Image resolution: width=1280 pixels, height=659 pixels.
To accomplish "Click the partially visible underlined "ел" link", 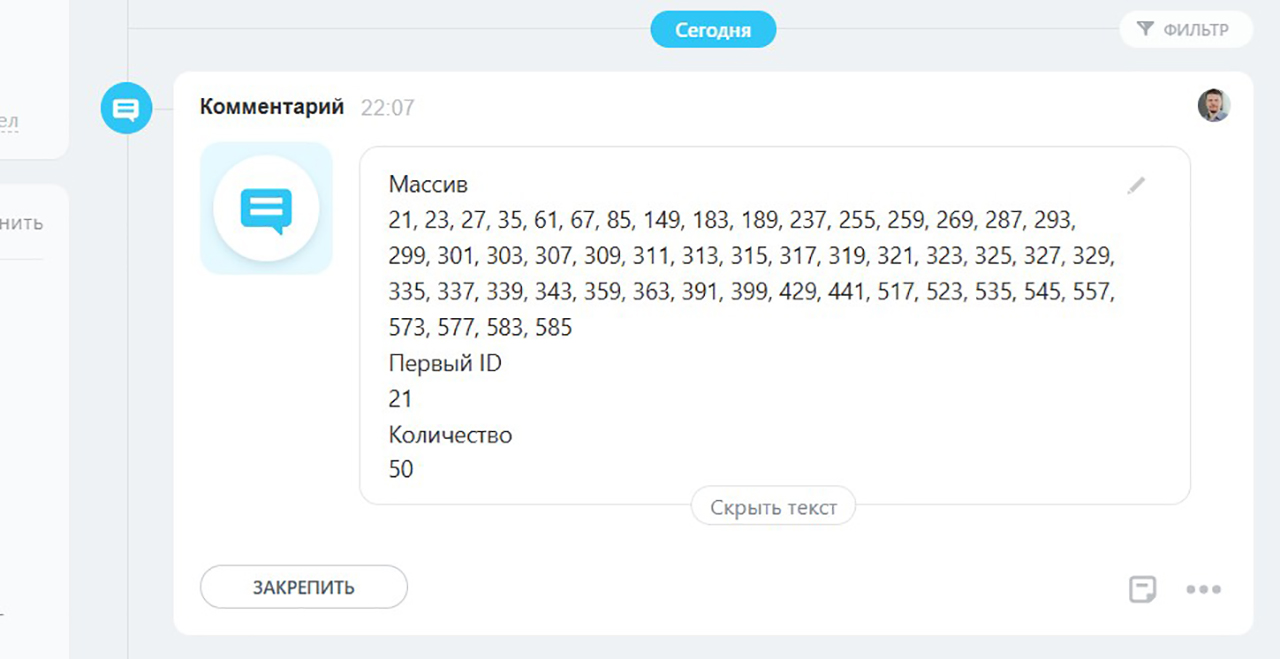I will click(9, 122).
